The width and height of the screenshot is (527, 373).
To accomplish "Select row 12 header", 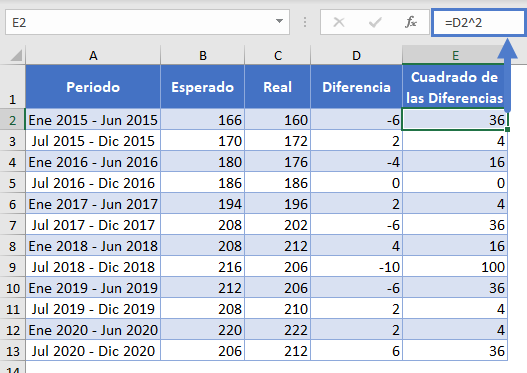I will click(12, 330).
